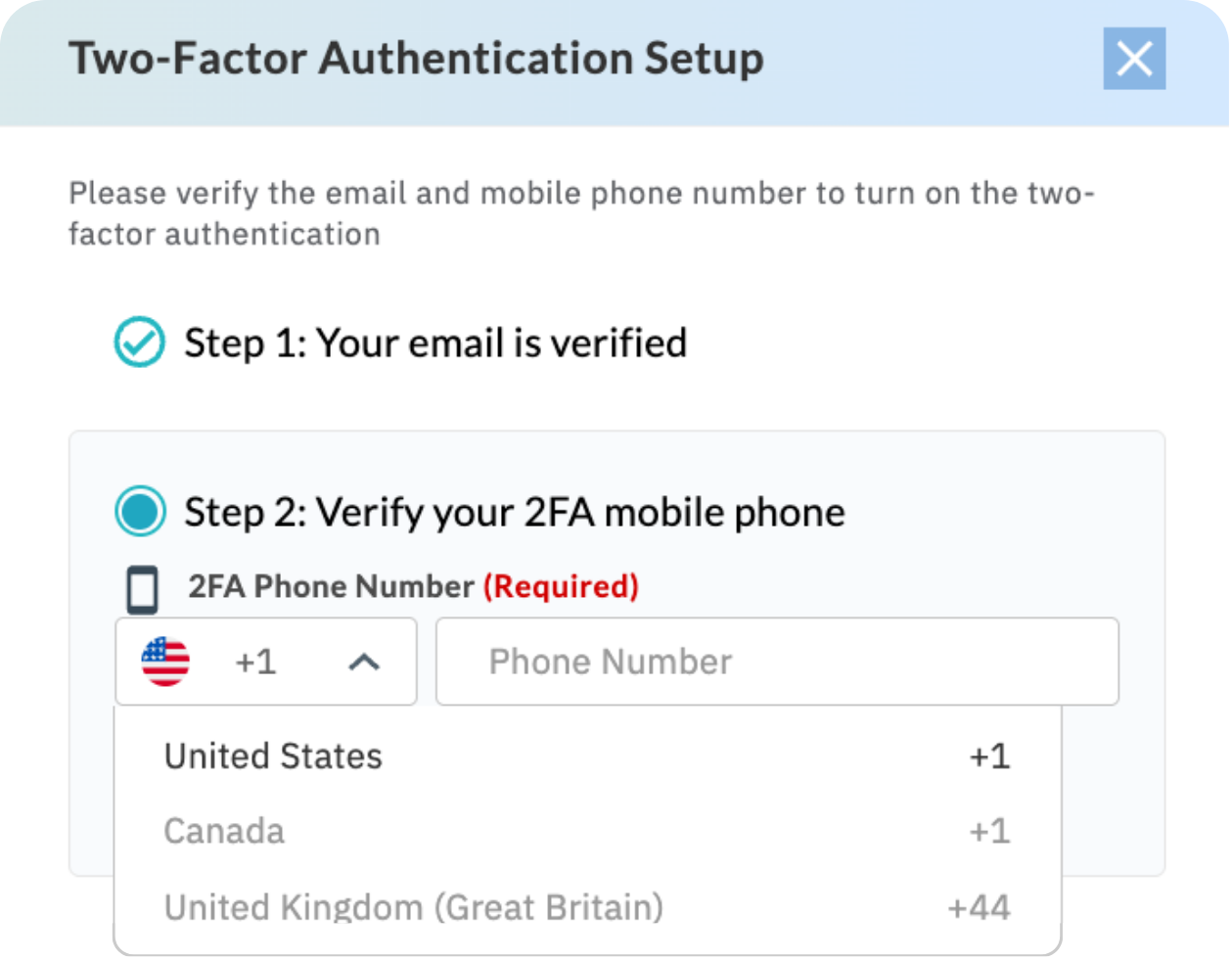Select the Step 2 radio circle
The height and width of the screenshot is (960, 1232).
pos(140,512)
